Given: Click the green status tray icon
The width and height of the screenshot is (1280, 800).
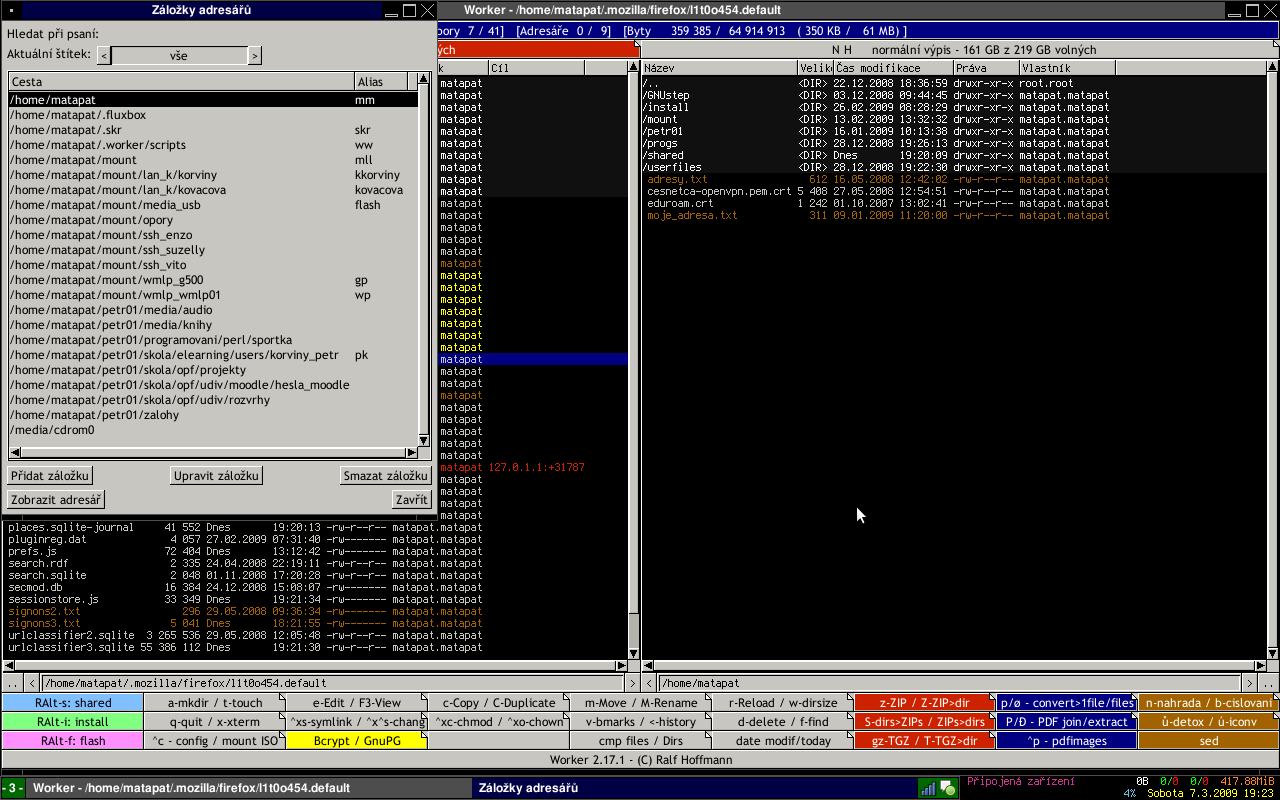Looking at the screenshot, I should coord(947,788).
